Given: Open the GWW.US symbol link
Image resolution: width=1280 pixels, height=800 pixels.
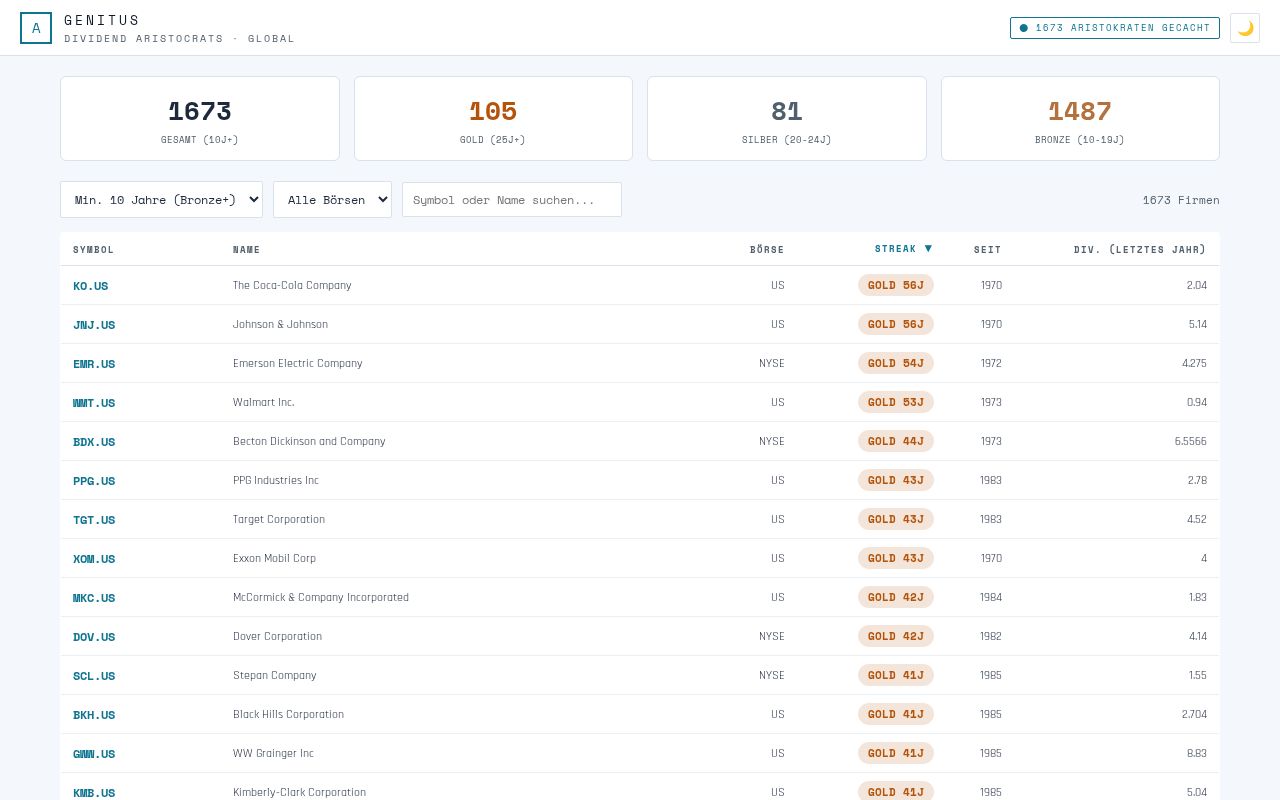Looking at the screenshot, I should [94, 754].
